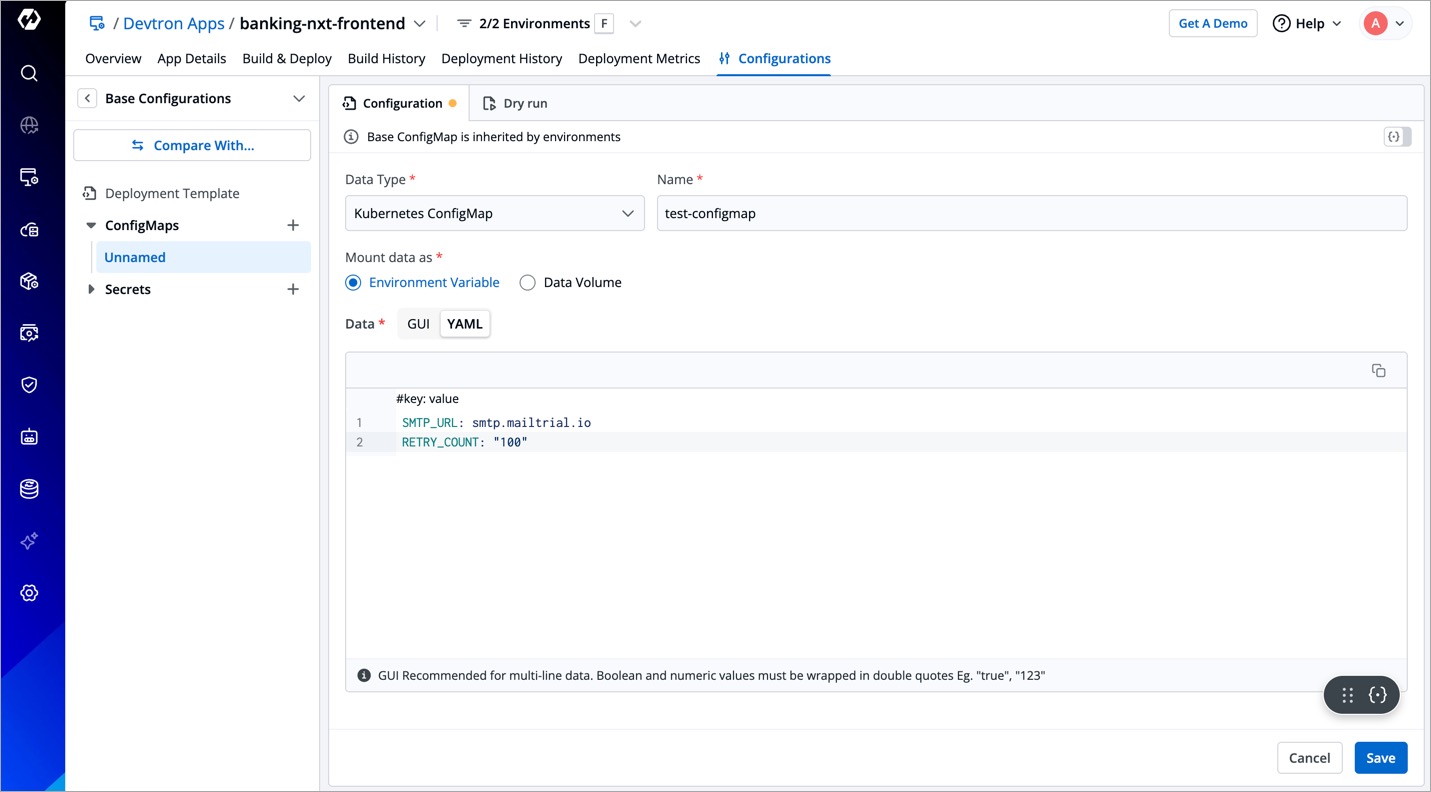Copy the YAML data with copy icon

click(1378, 371)
